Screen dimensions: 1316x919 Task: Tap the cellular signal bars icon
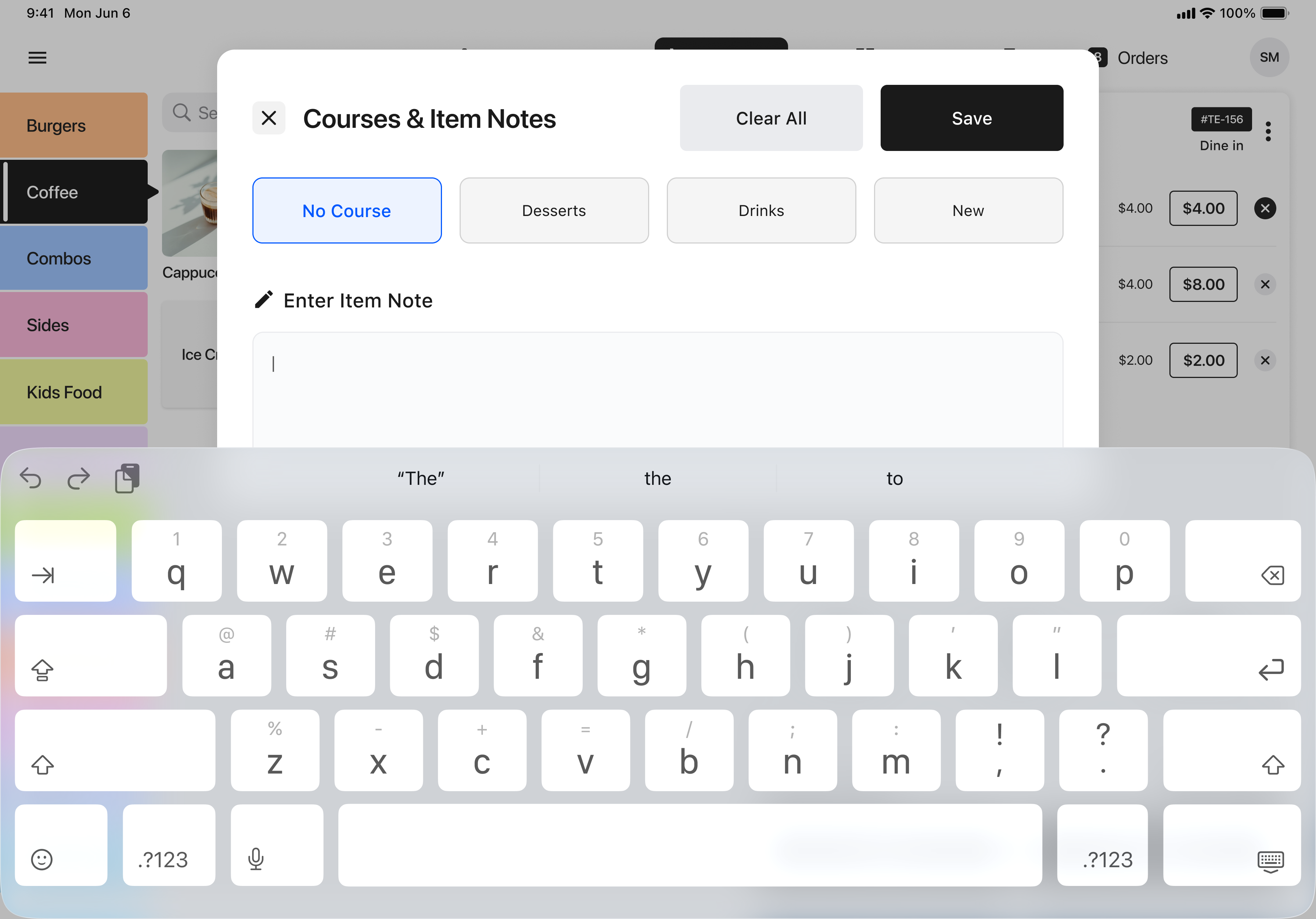1185,14
